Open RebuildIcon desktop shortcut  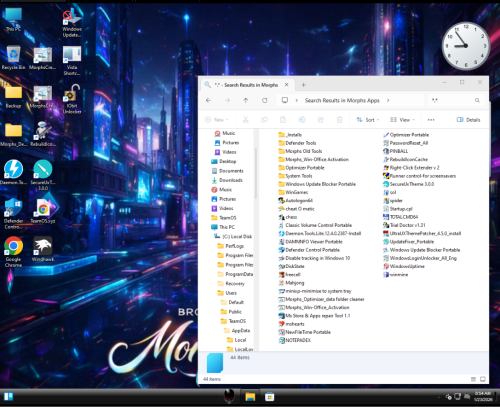point(43,134)
